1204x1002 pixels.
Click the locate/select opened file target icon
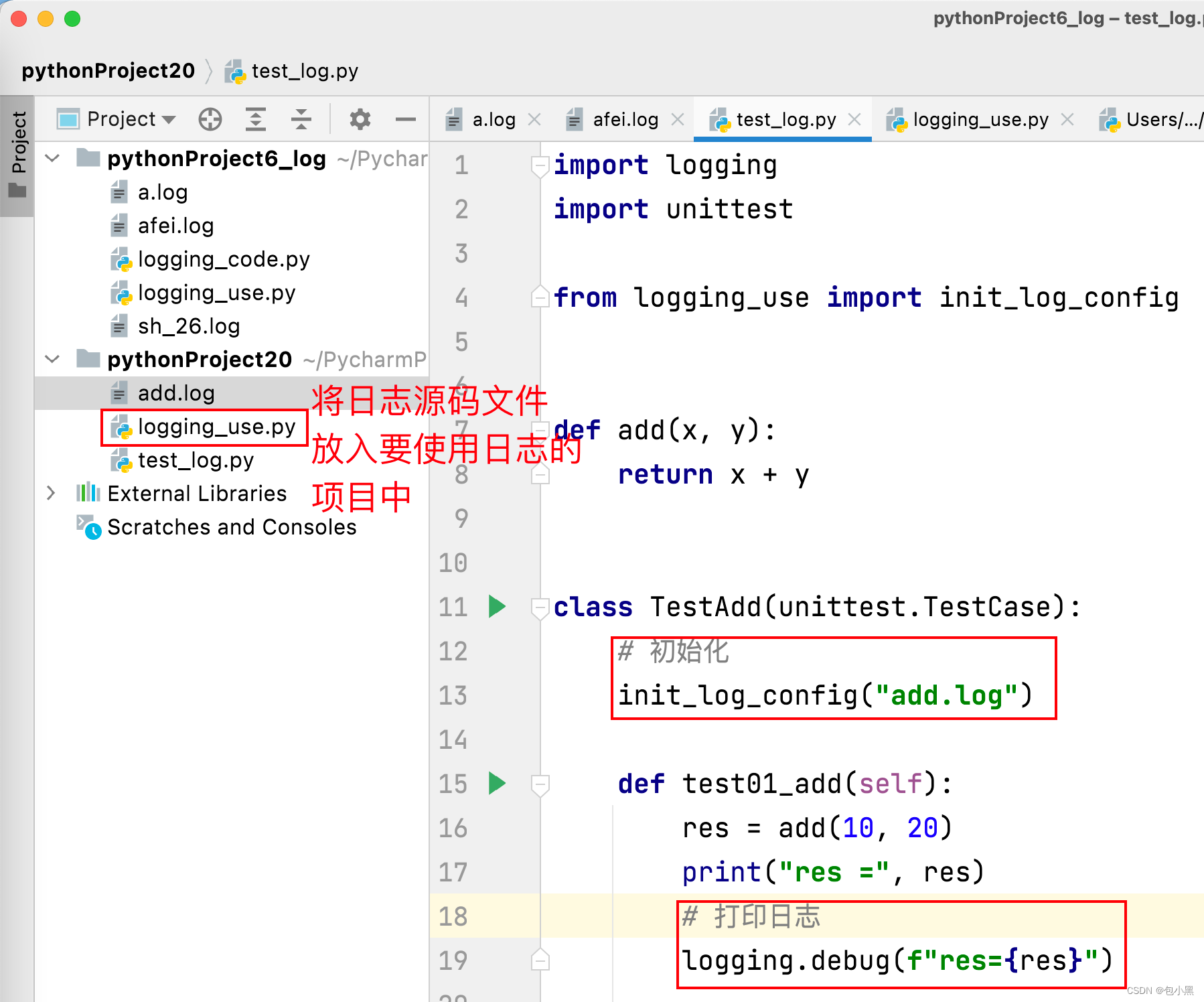coord(210,119)
